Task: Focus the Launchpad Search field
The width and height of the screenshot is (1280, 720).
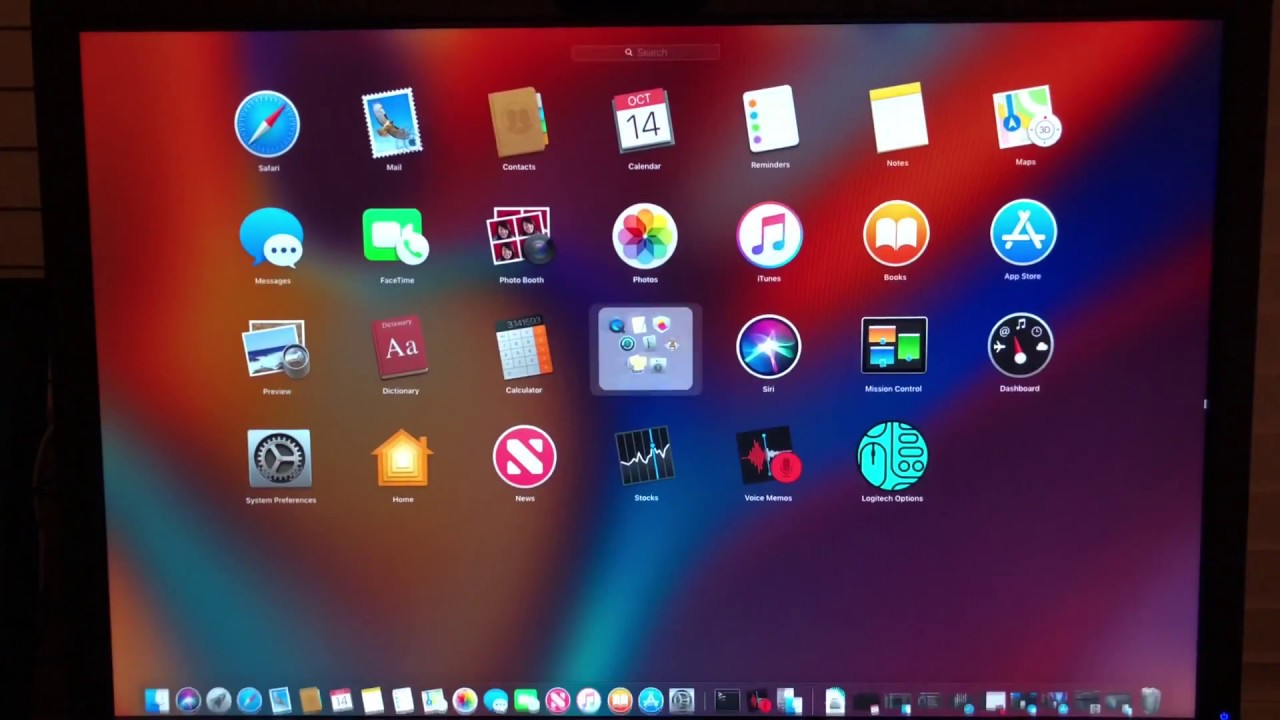Action: (x=645, y=52)
